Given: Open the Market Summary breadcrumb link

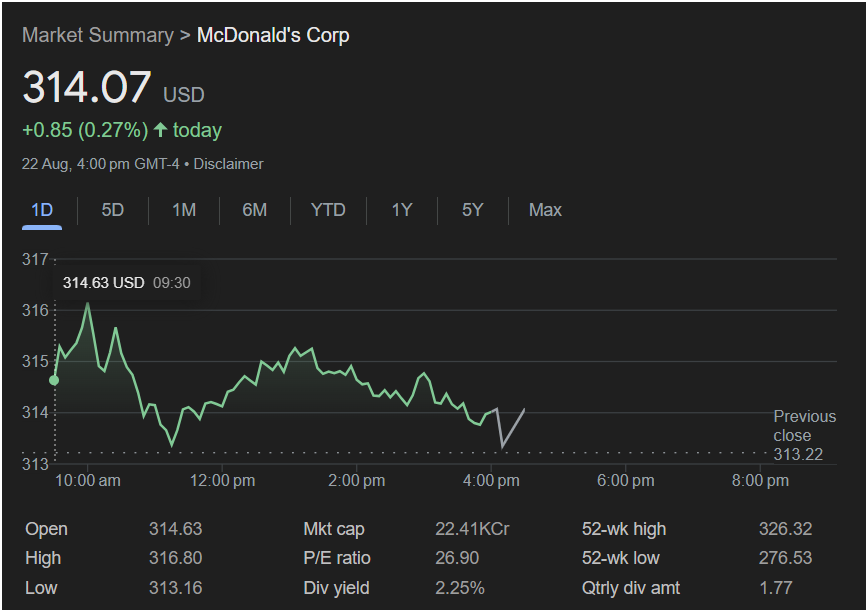Looking at the screenshot, I should click(x=97, y=35).
